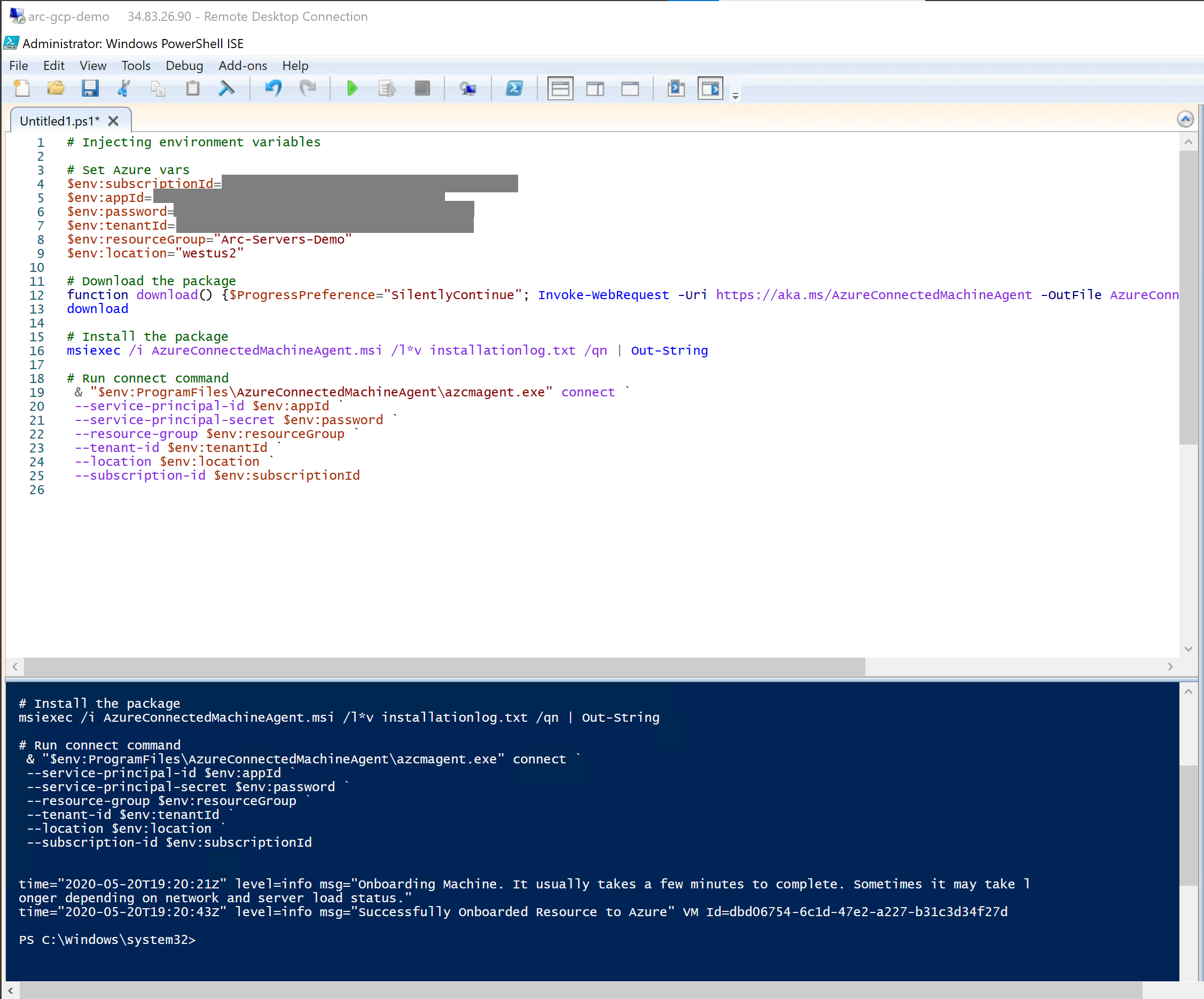Click the script editor horizontal scrollbar thumb
The height and width of the screenshot is (999, 1204).
(x=444, y=666)
